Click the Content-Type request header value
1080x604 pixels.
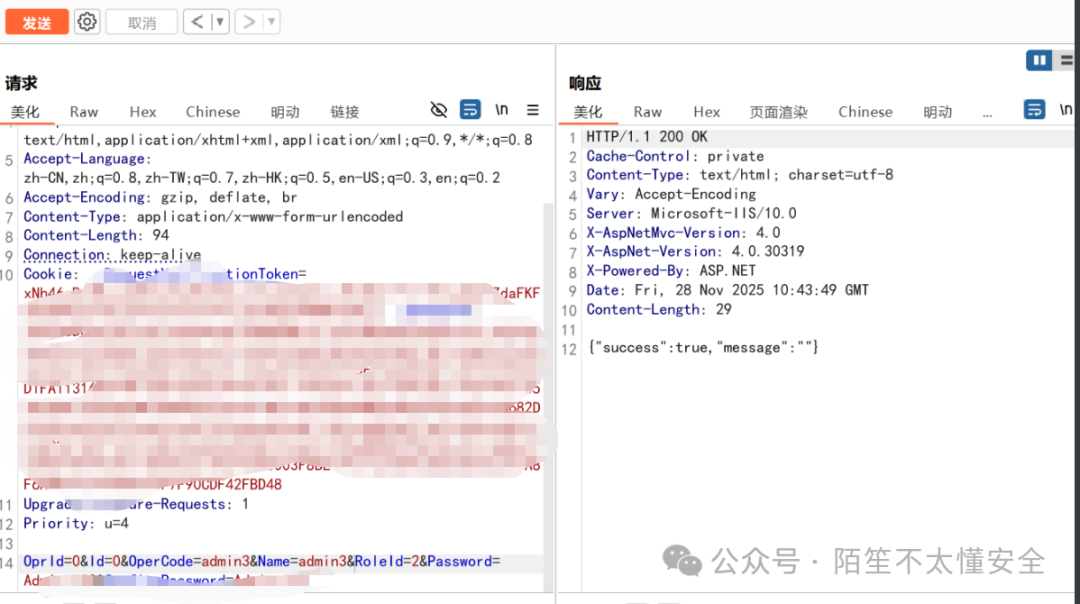point(269,217)
